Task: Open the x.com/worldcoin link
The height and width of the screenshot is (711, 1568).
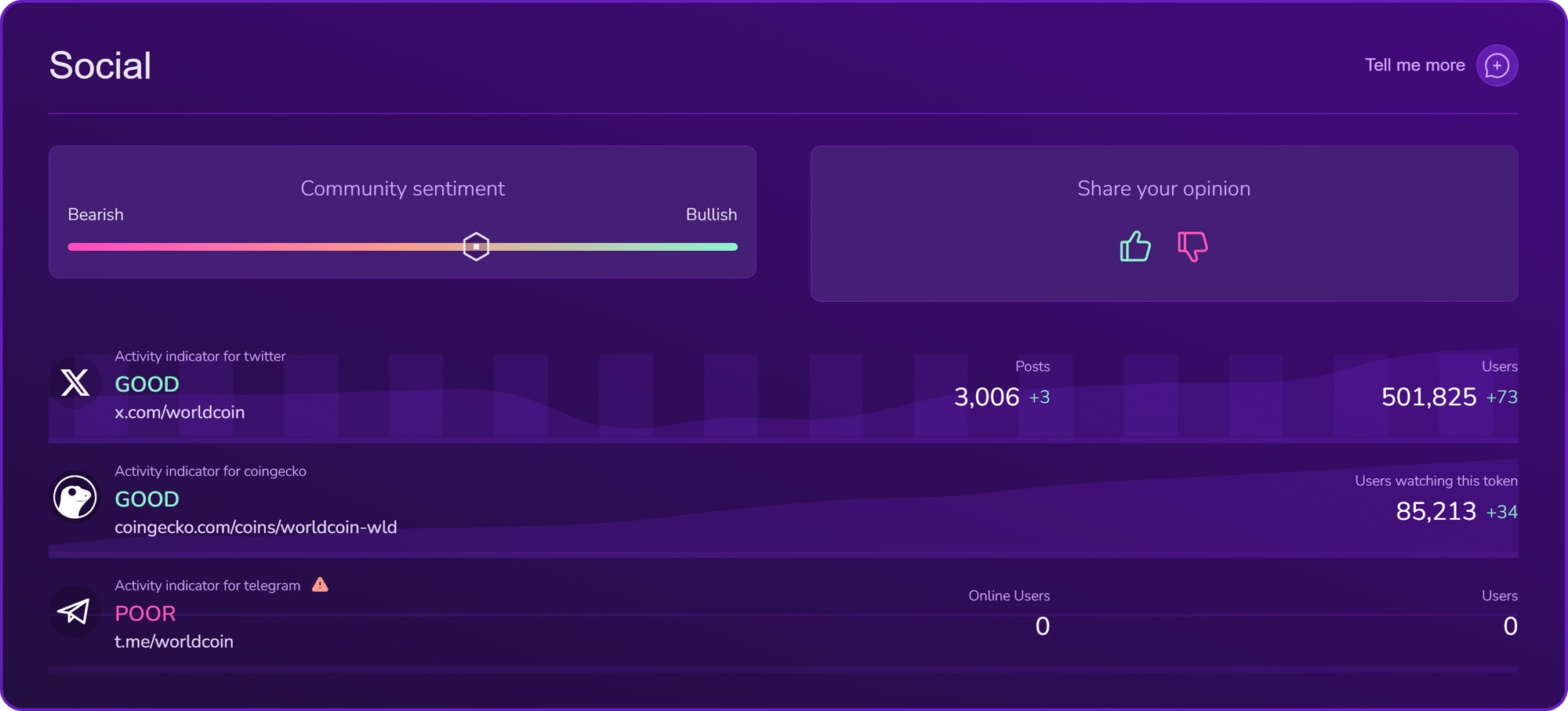Action: point(180,412)
